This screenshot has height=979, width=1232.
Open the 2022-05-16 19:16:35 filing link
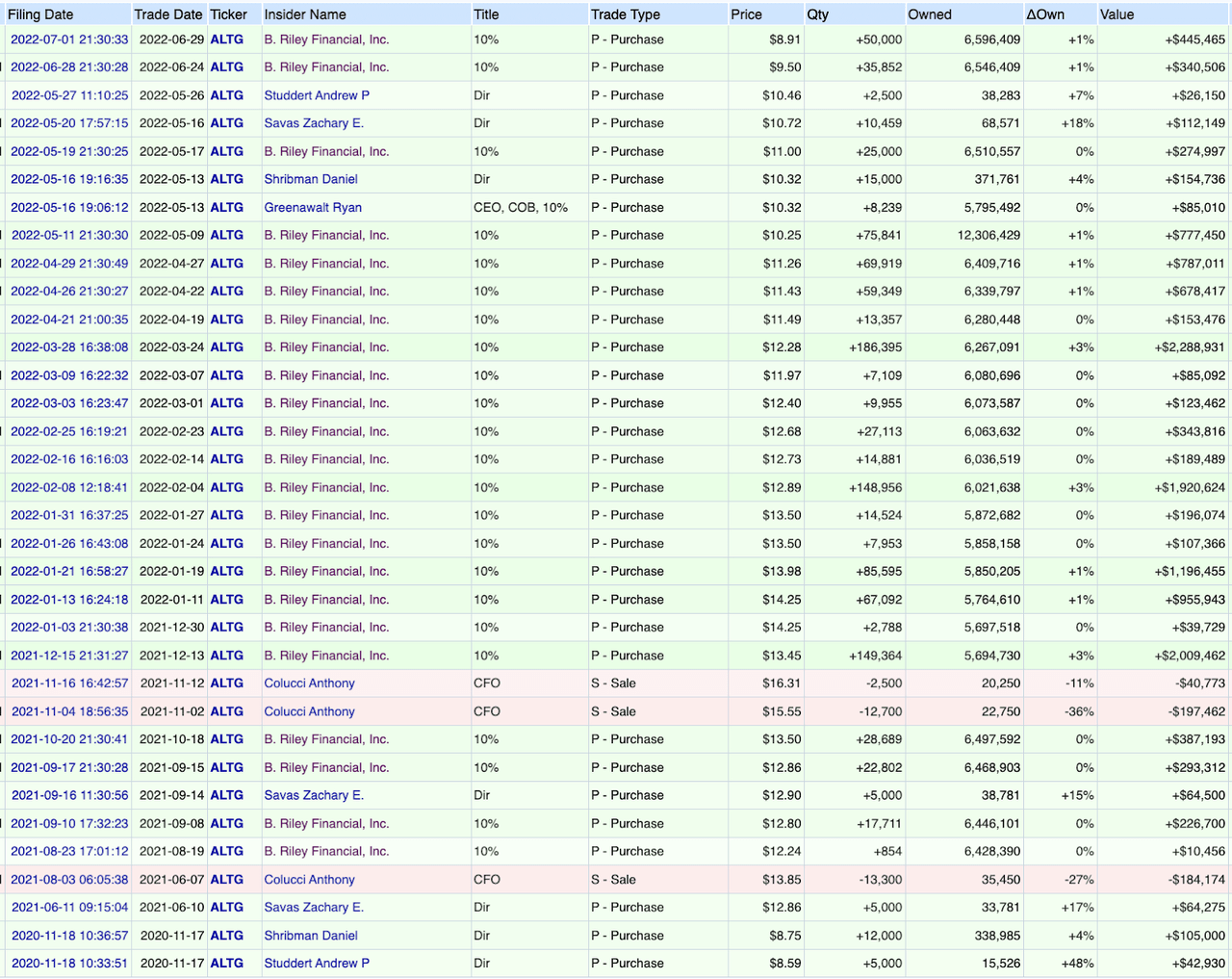(x=69, y=179)
